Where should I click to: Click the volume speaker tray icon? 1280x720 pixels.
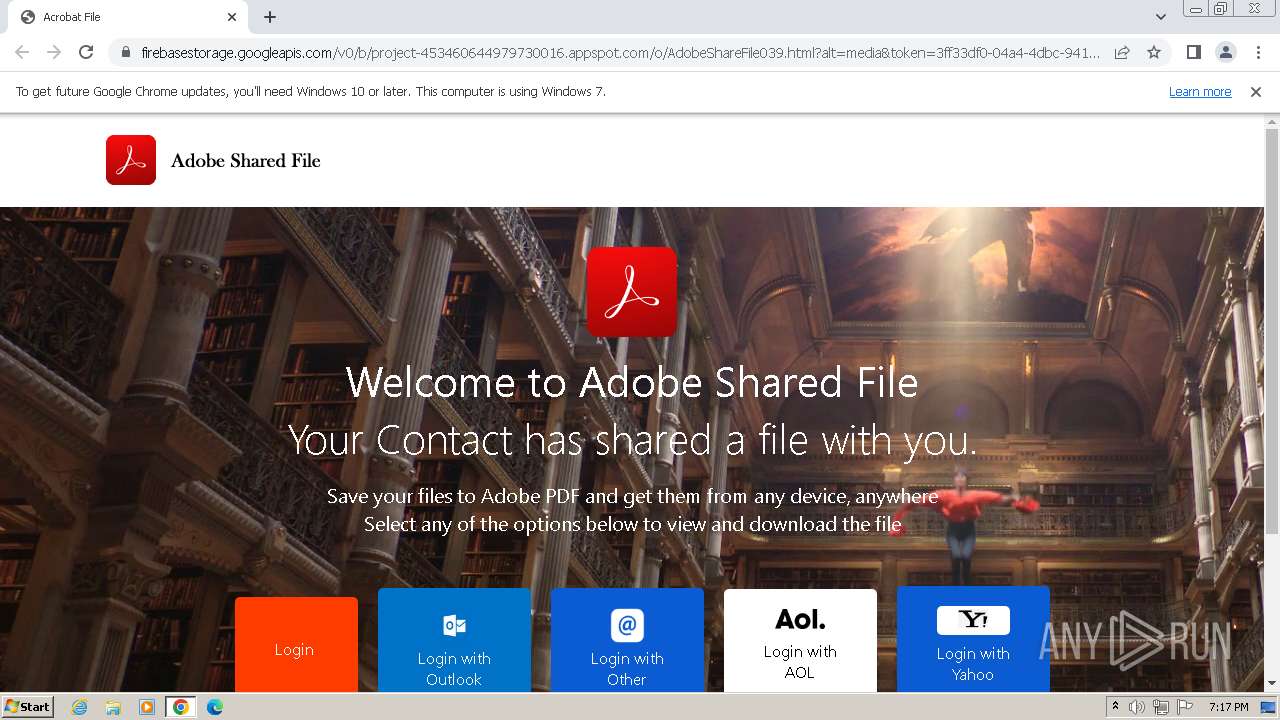tap(1137, 707)
